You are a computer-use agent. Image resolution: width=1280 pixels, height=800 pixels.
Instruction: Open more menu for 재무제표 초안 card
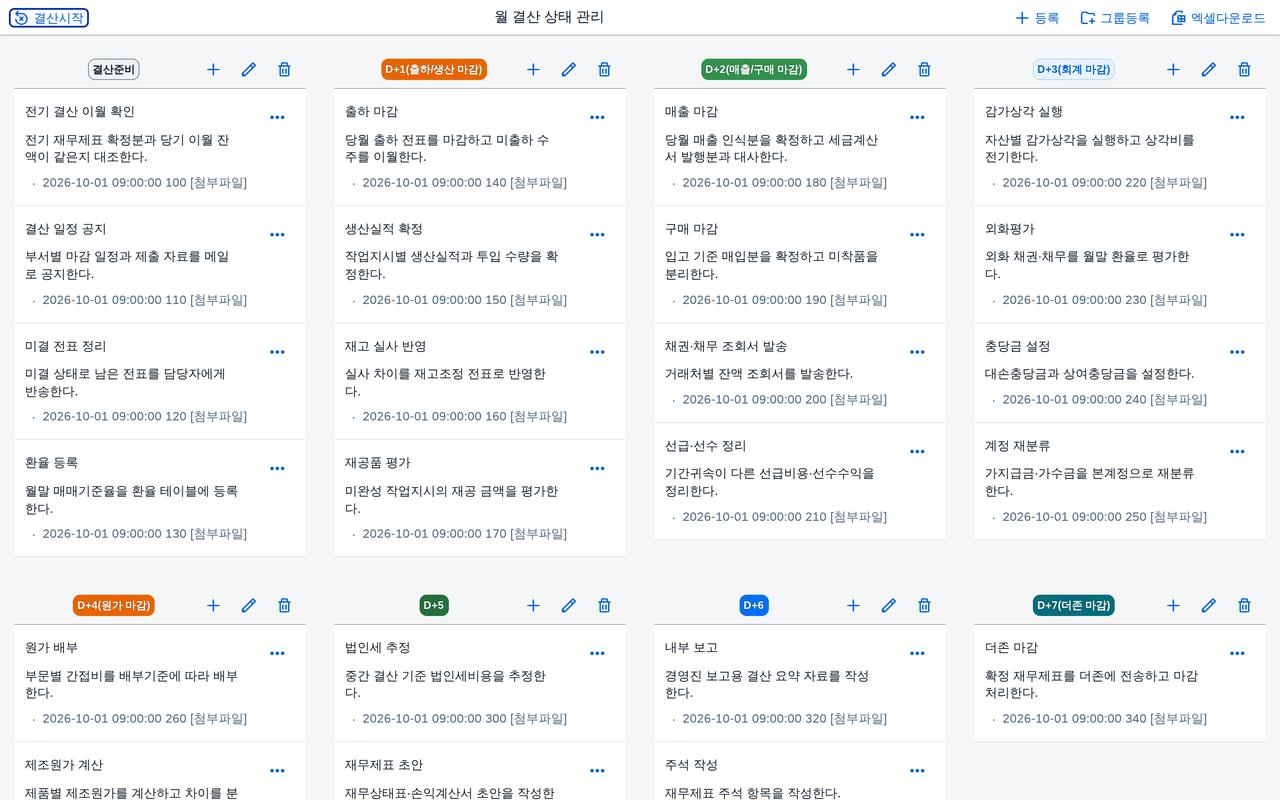click(597, 771)
